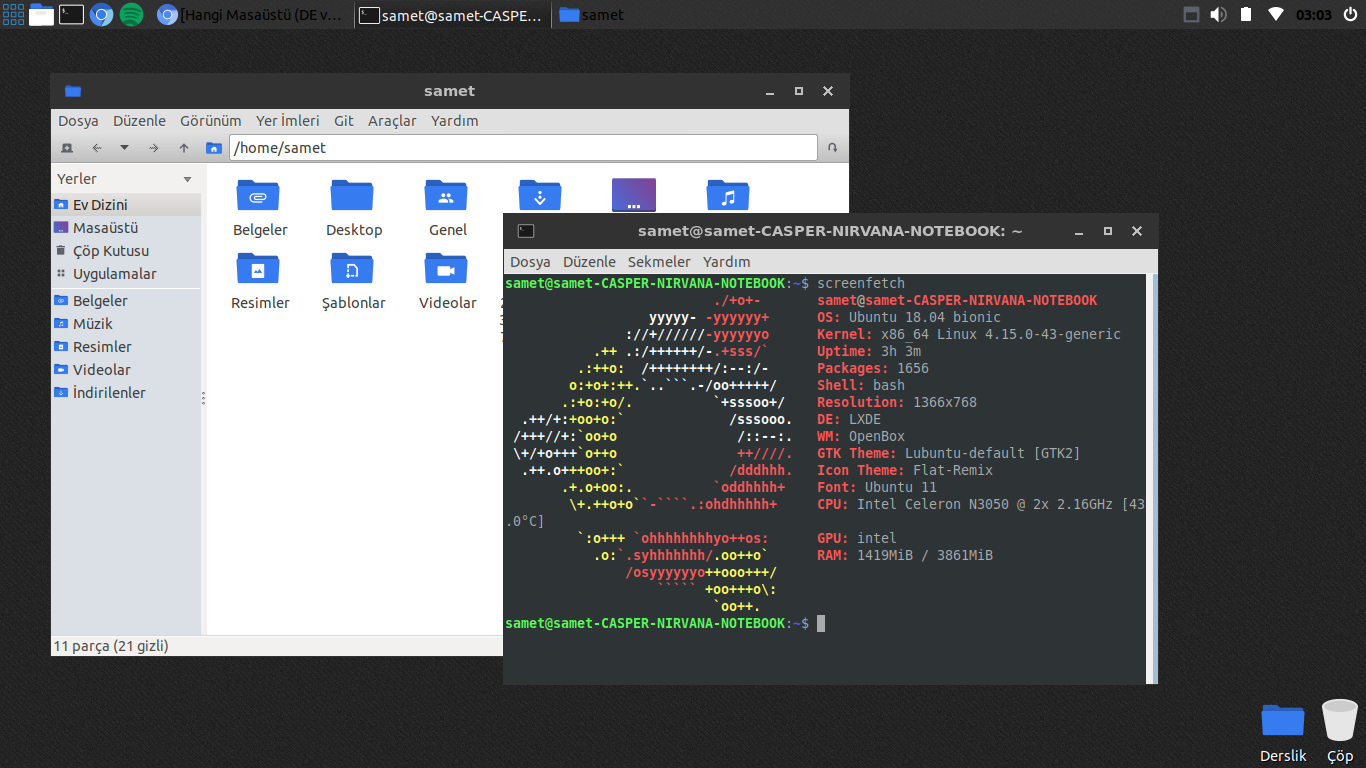Click the 11 parça (21 gizli) status text
Viewport: 1366px width, 768px height.
[x=111, y=646]
